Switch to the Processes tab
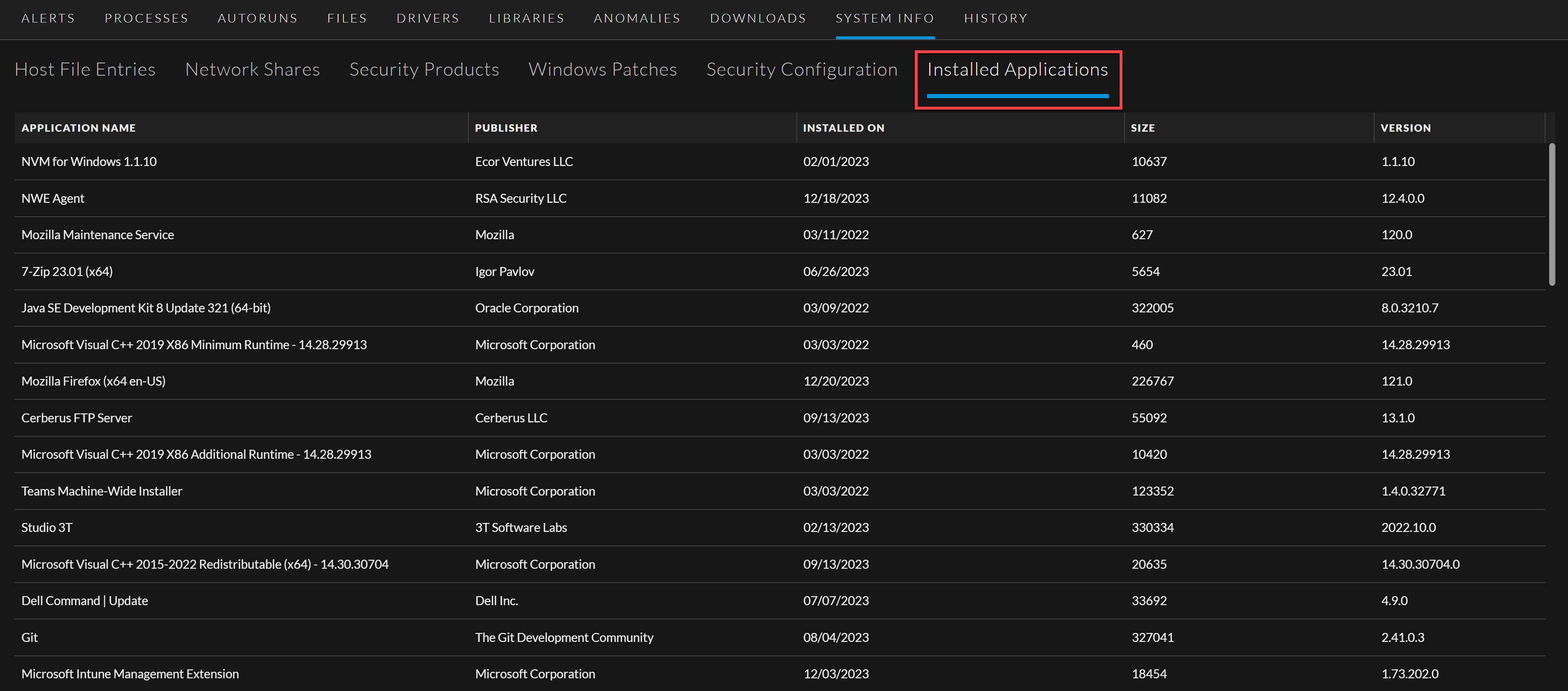The height and width of the screenshot is (691, 1568). (x=146, y=18)
